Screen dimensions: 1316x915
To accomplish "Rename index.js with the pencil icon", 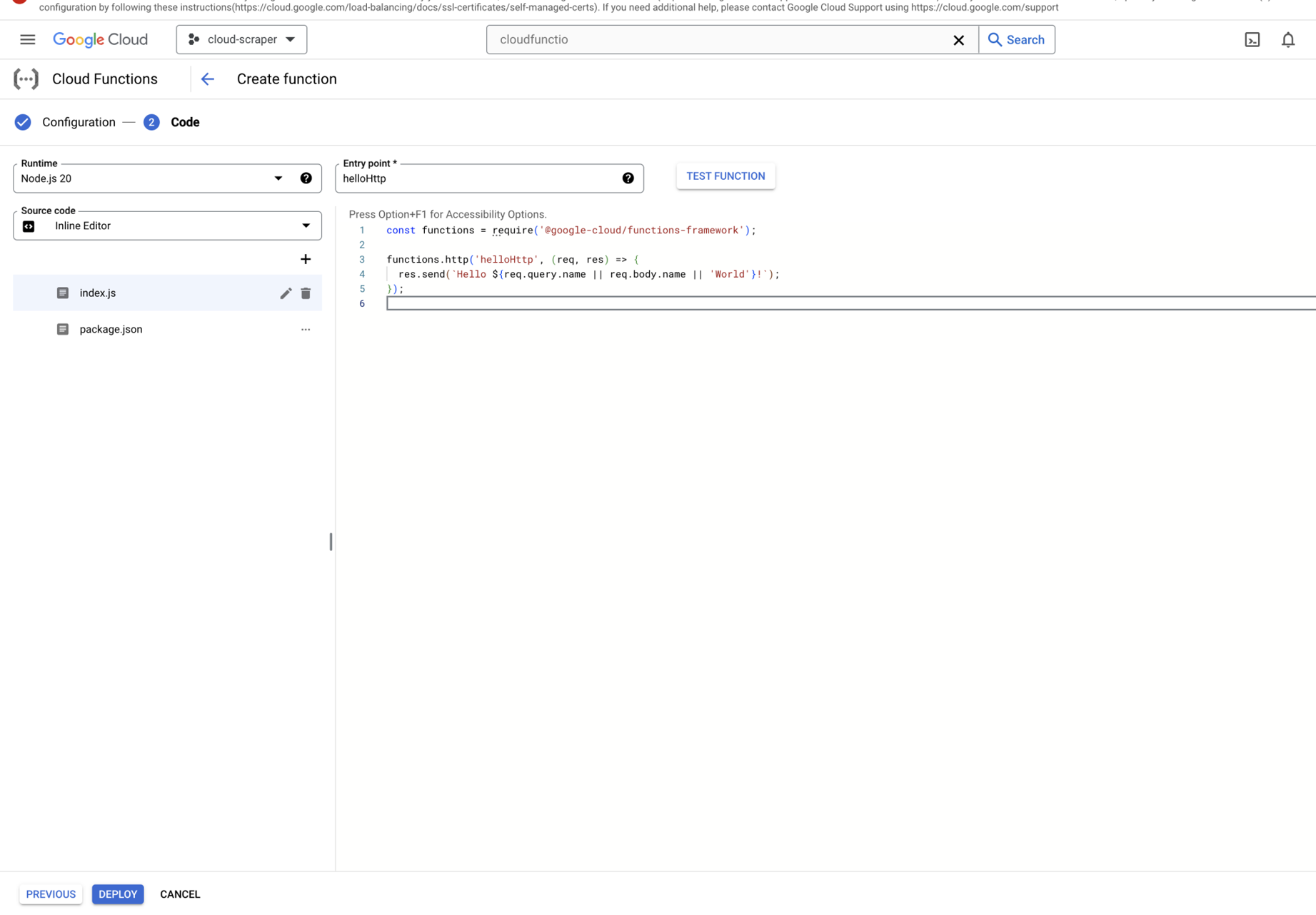I will click(x=286, y=293).
